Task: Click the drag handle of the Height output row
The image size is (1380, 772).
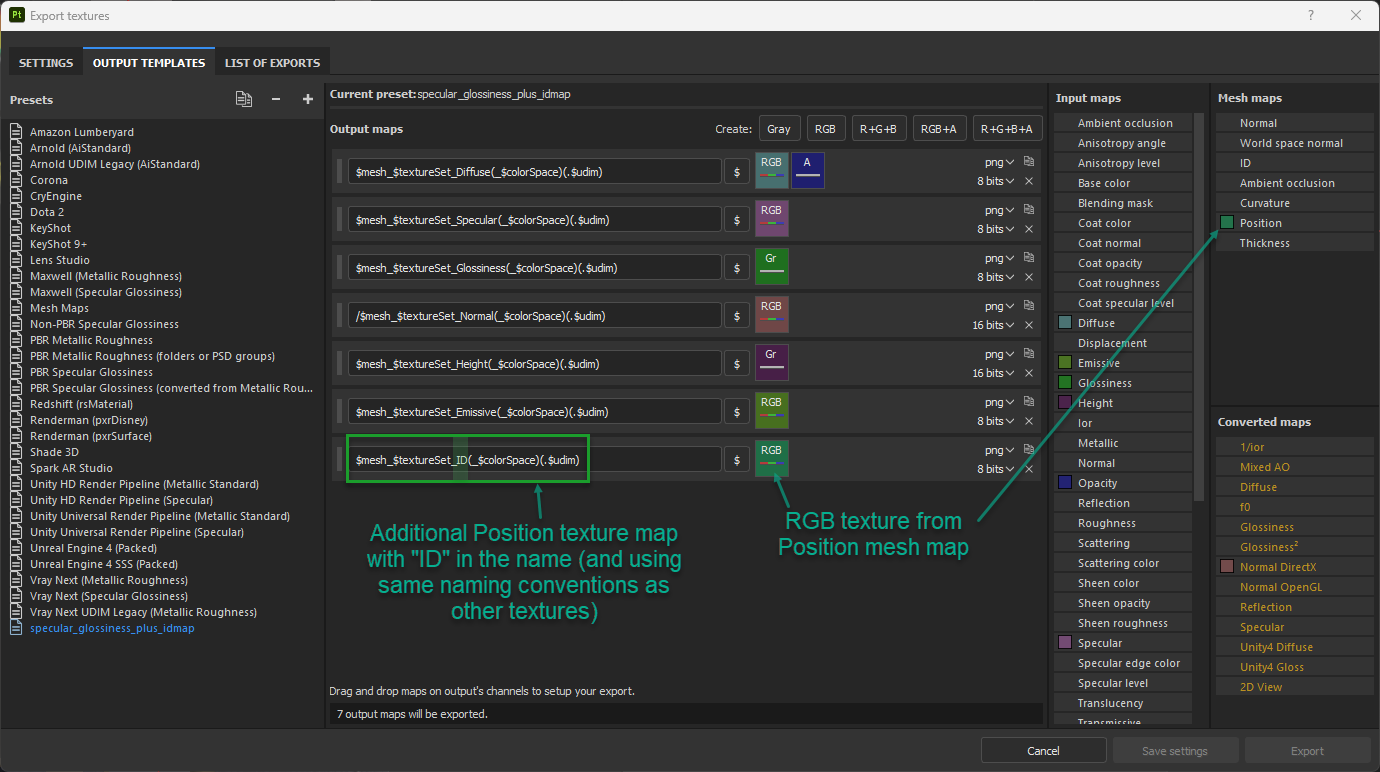Action: point(339,363)
